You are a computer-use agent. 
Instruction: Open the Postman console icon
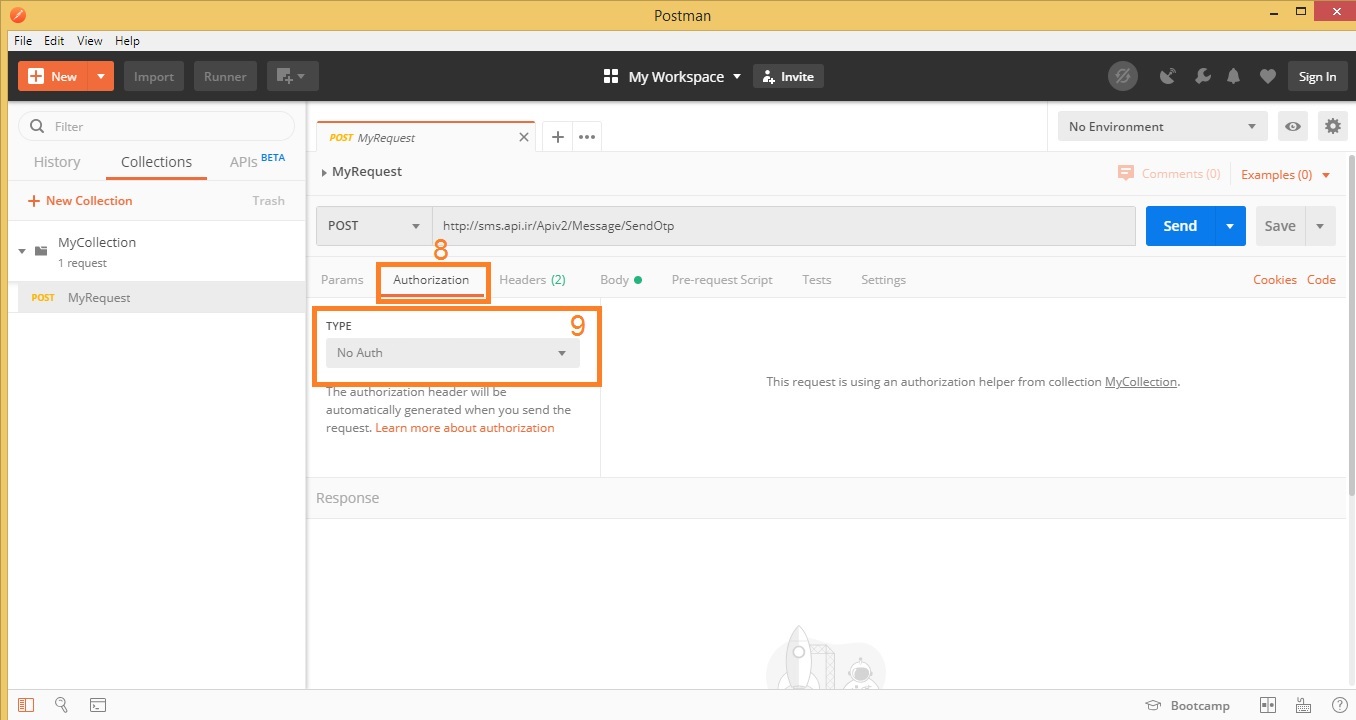coord(97,705)
